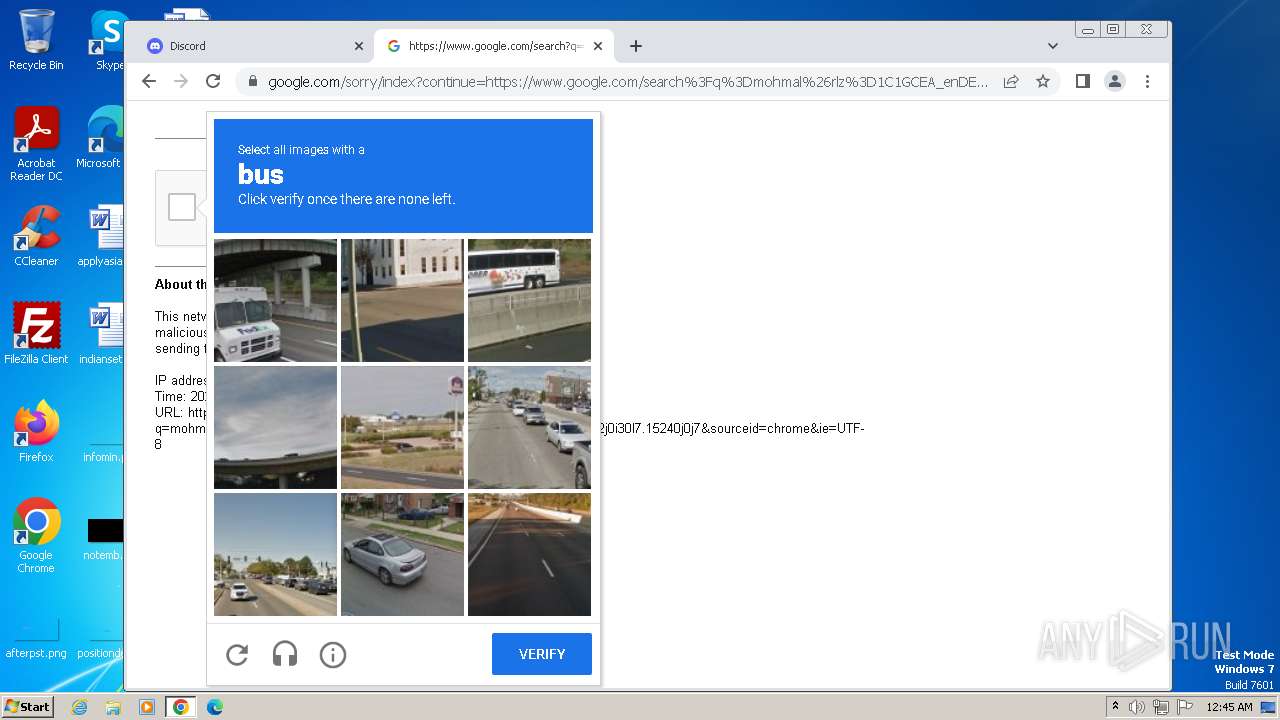Open the Chrome profile avatar
1280x720 pixels.
coord(1115,82)
